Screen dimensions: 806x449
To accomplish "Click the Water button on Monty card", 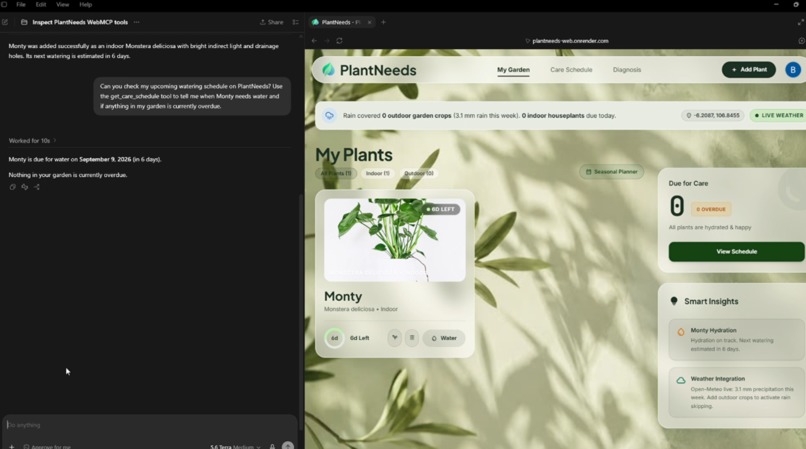I will [444, 338].
